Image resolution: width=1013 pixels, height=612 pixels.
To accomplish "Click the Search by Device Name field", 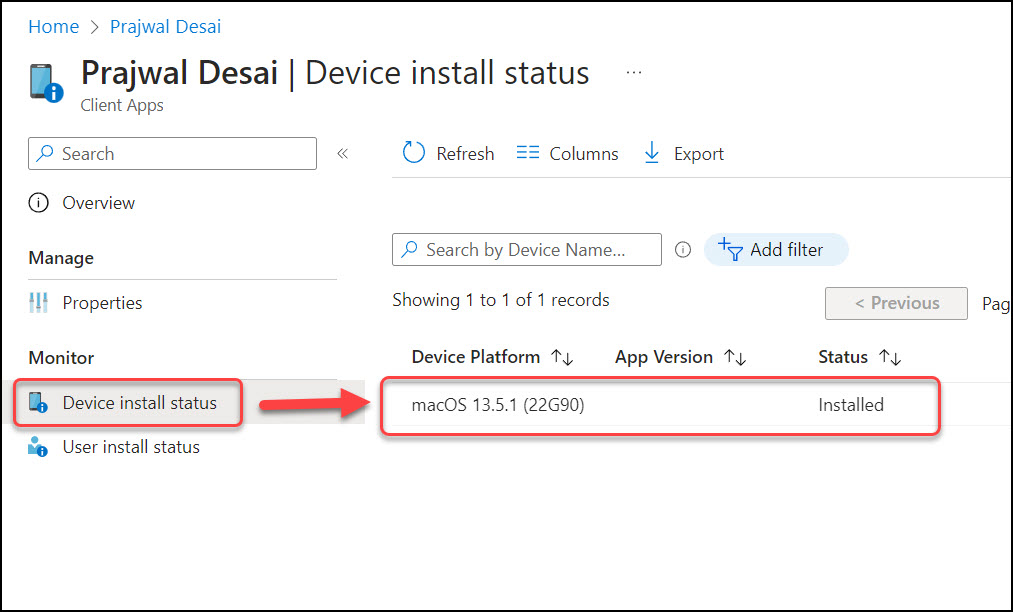I will 527,249.
